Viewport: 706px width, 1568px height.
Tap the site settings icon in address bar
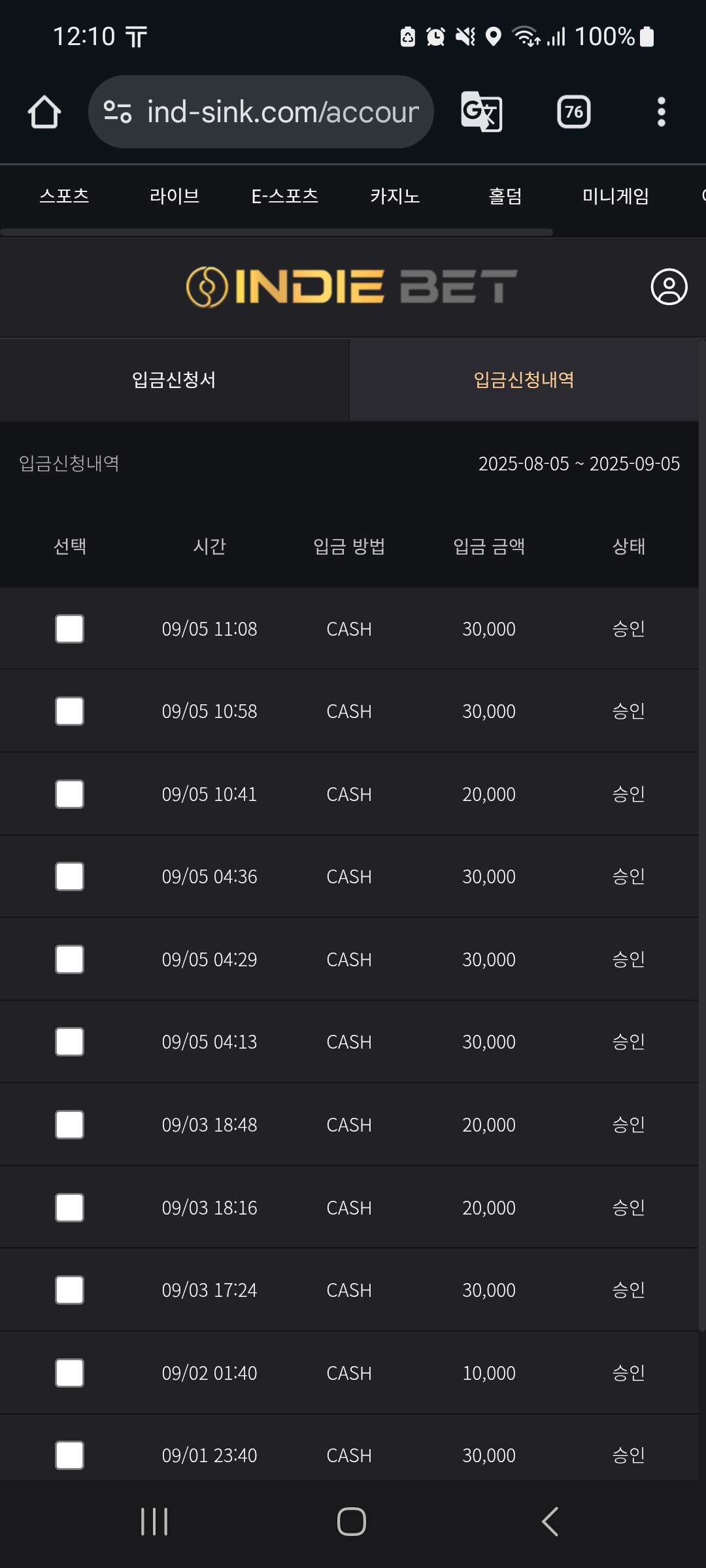(118, 112)
